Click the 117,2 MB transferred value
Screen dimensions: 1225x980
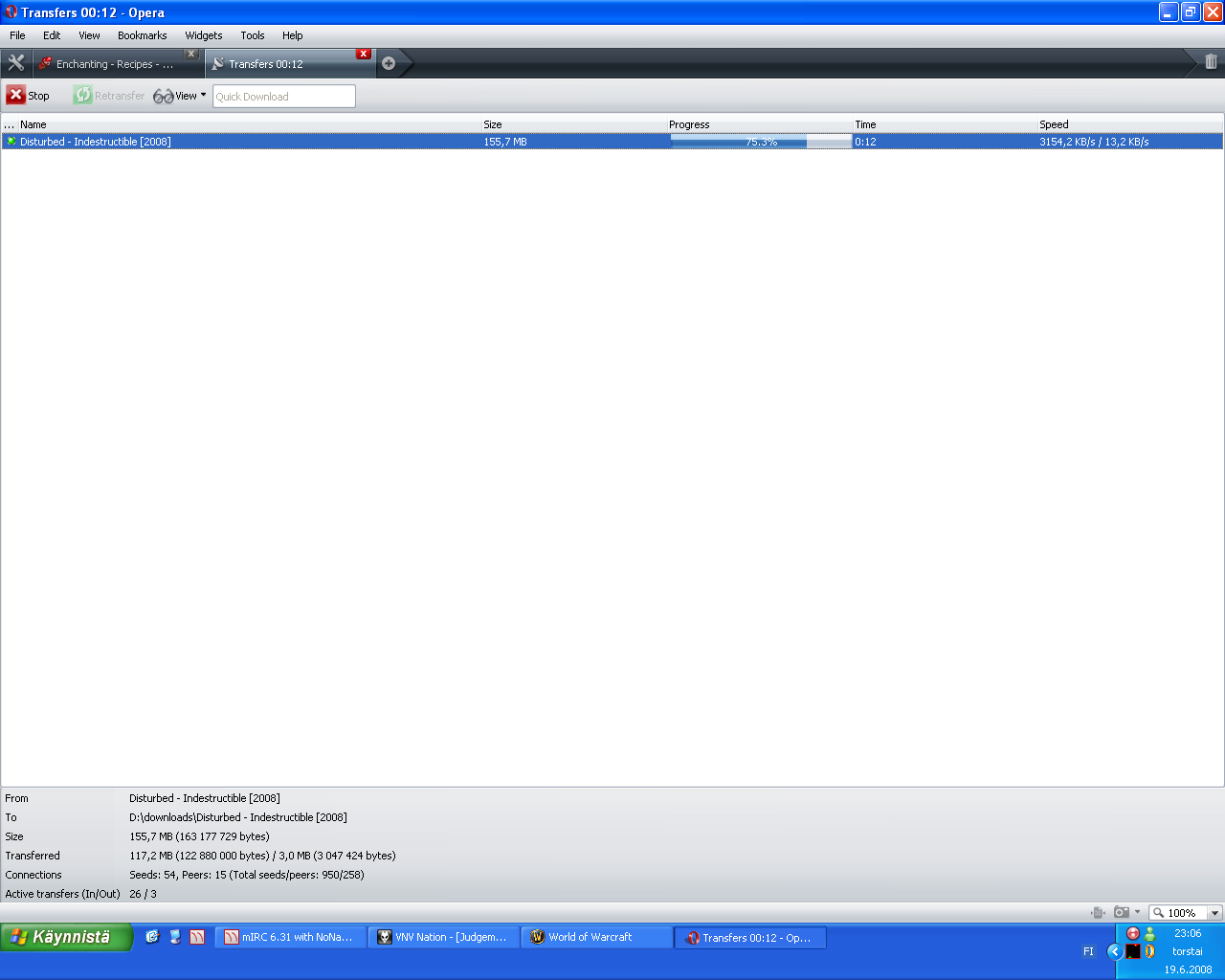coord(262,856)
